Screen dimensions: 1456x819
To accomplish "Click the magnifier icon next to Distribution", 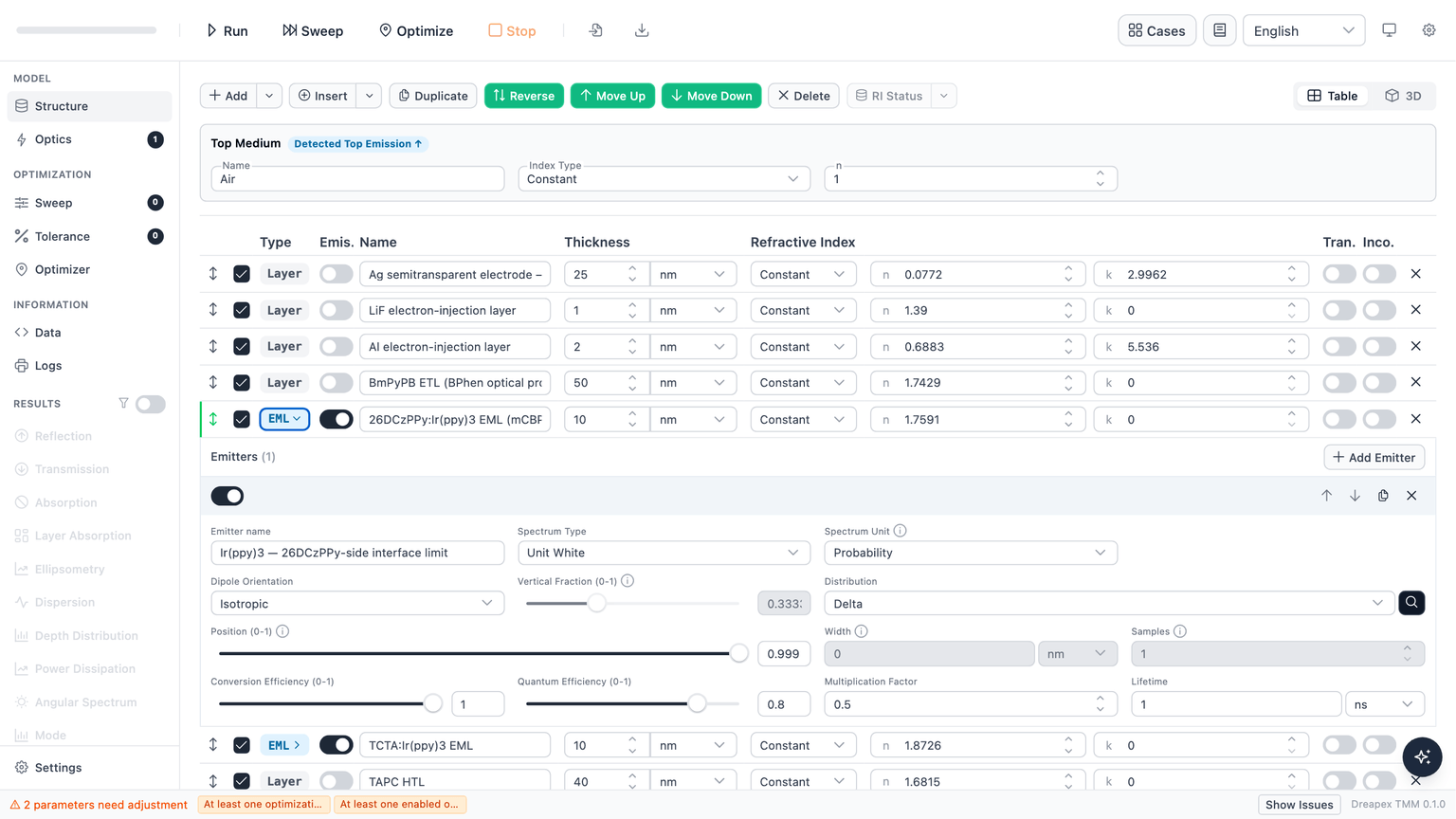I will [x=1411, y=603].
